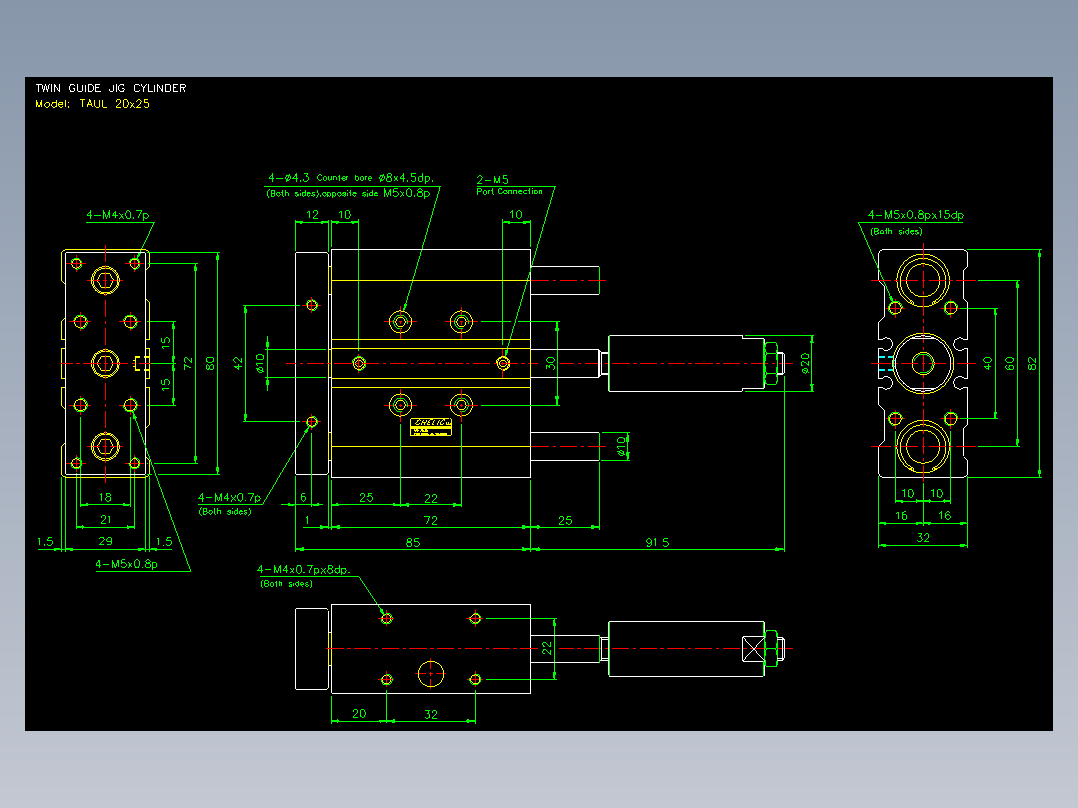Select the "opposite side M5x0.8p" note

tap(376, 193)
